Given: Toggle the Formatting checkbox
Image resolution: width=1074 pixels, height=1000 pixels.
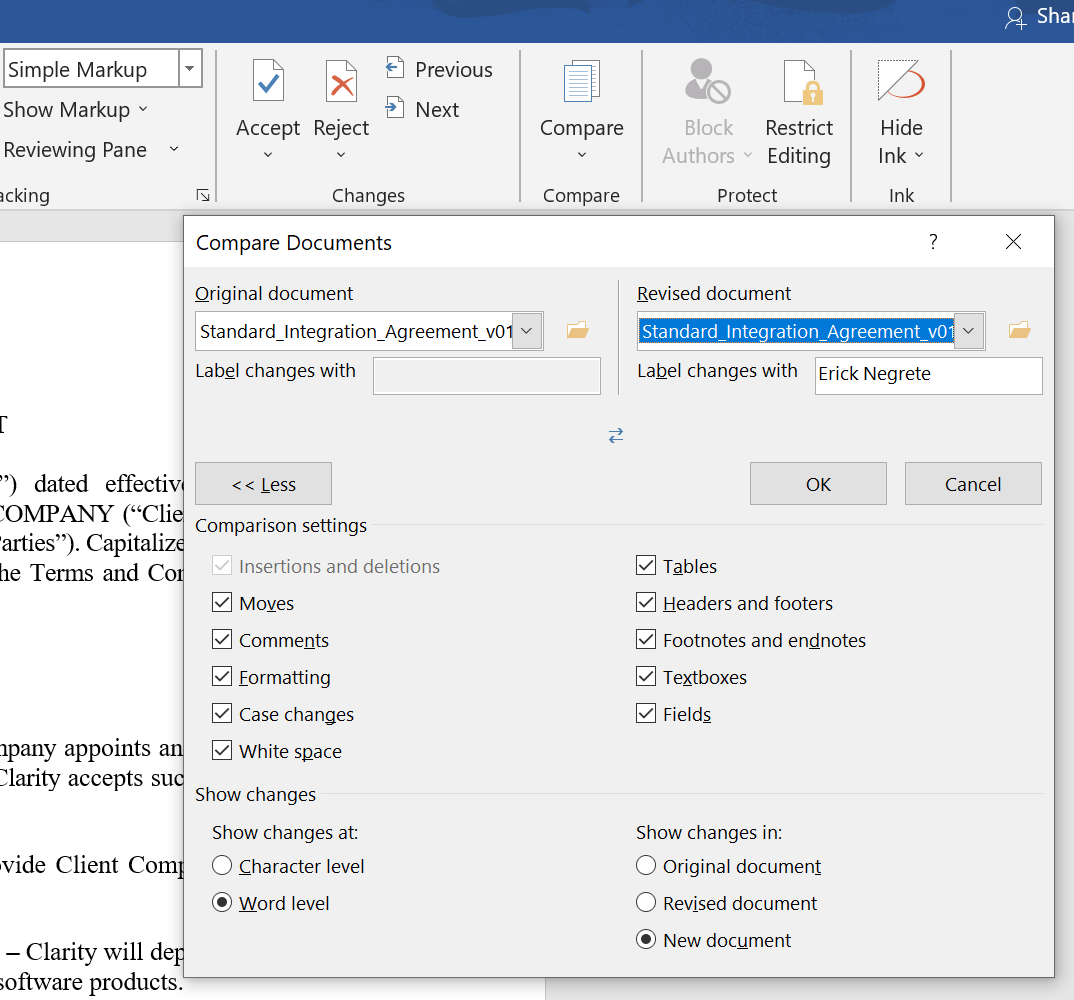Looking at the screenshot, I should click(222, 677).
